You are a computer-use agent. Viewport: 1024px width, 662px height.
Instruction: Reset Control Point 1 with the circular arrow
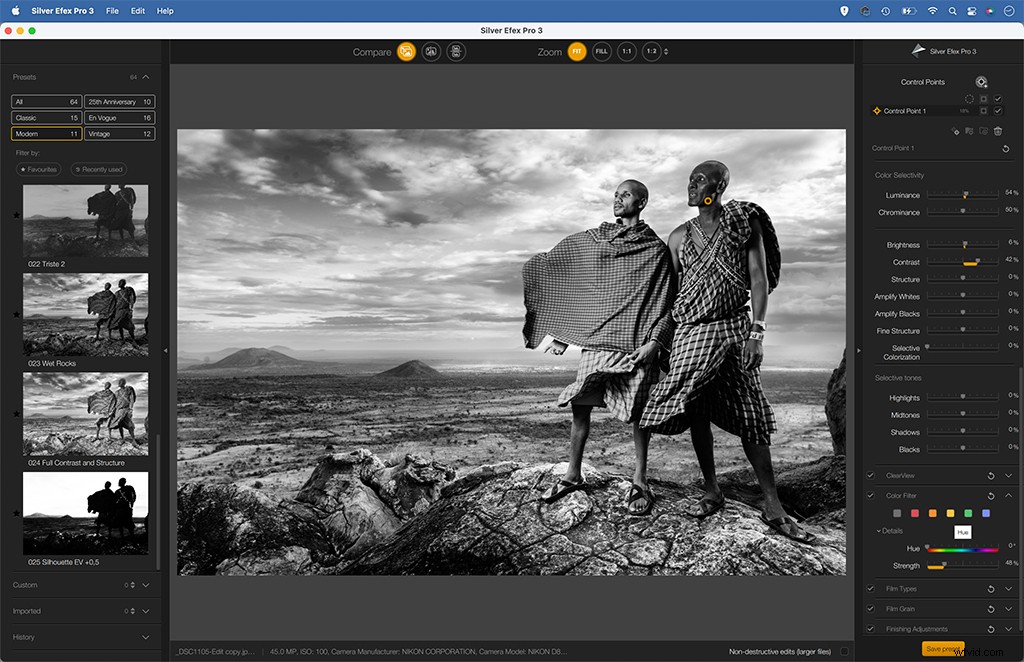coord(1006,148)
